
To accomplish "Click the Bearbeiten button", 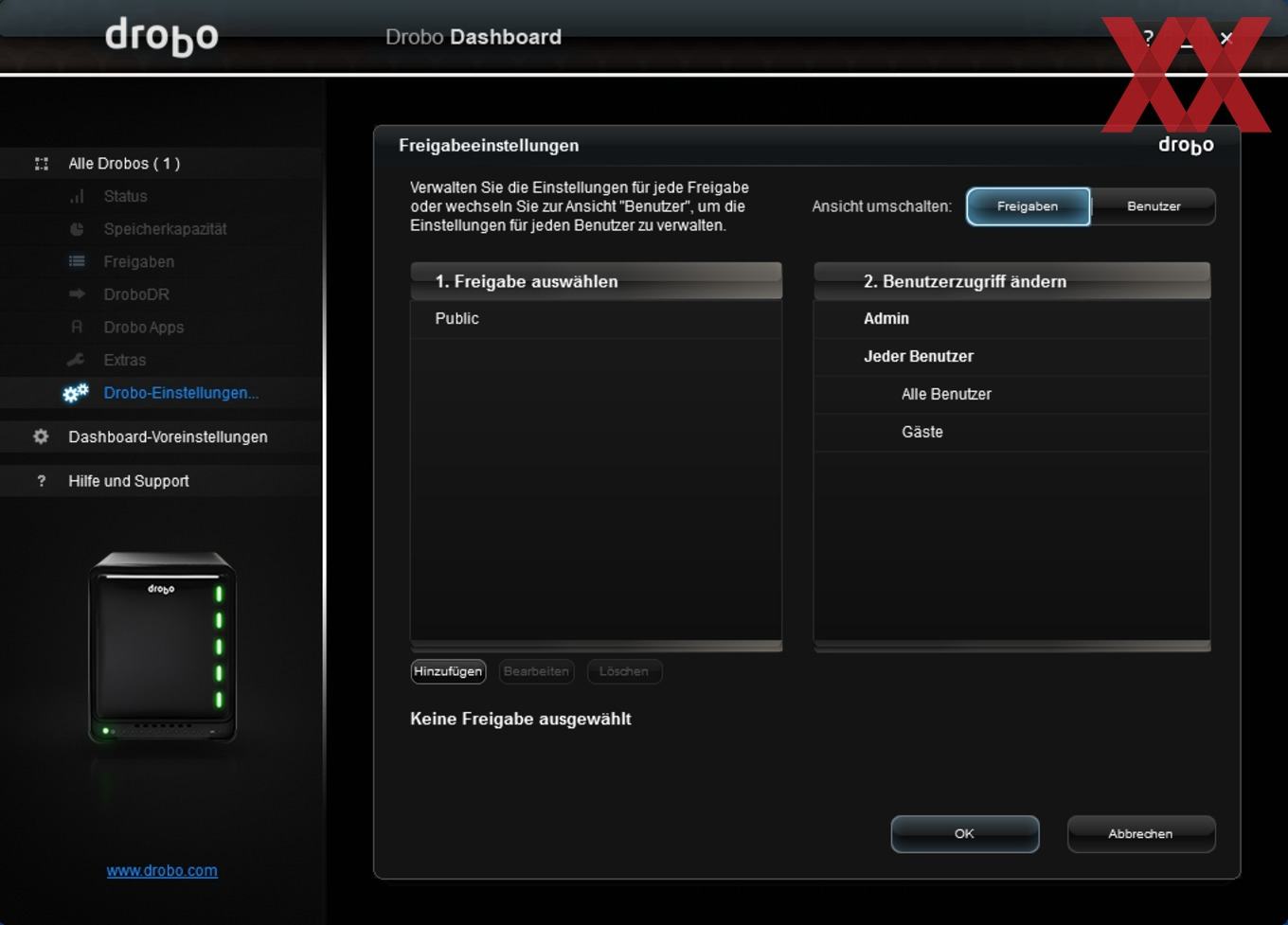I will click(x=536, y=671).
